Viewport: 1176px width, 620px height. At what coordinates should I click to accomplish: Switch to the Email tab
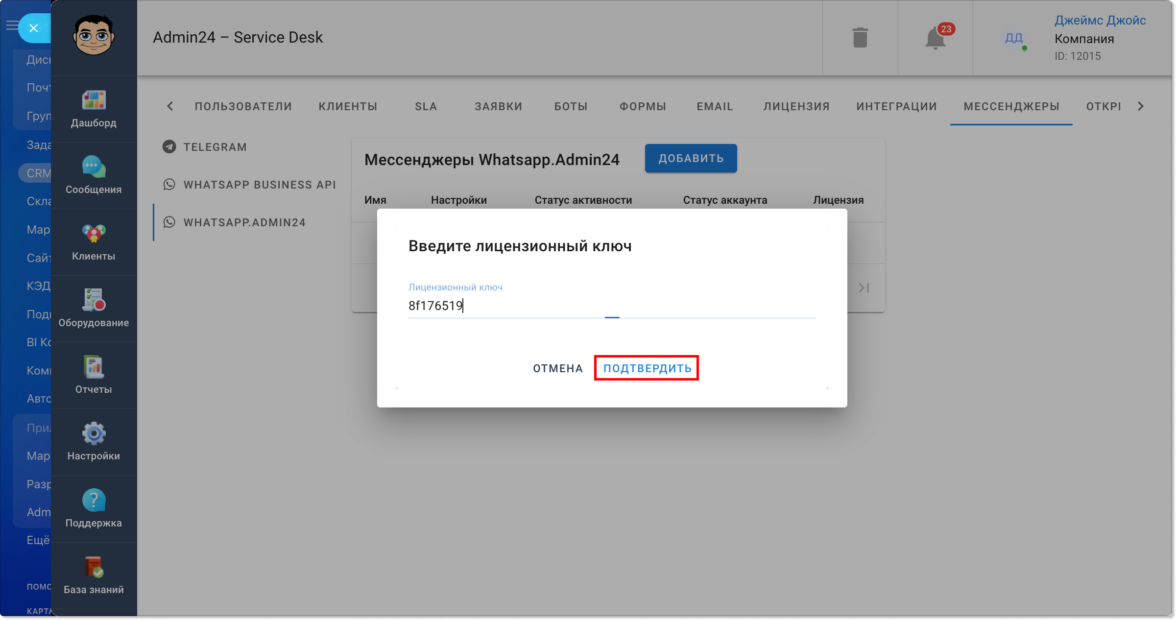[715, 106]
